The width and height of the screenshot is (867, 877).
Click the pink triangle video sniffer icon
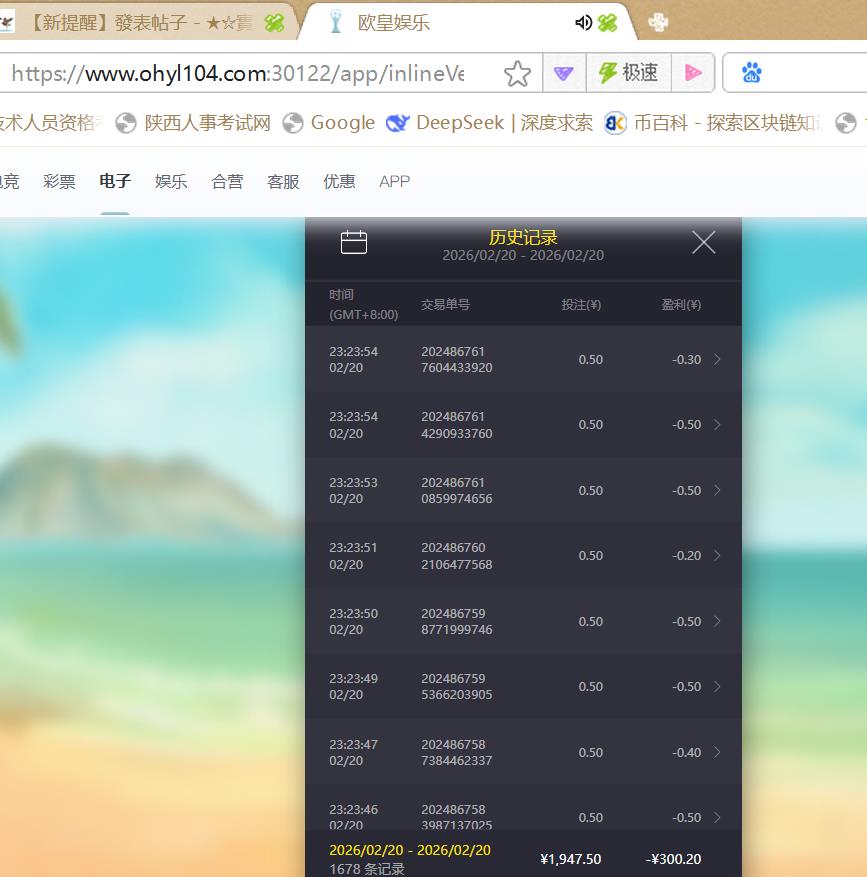[x=694, y=72]
